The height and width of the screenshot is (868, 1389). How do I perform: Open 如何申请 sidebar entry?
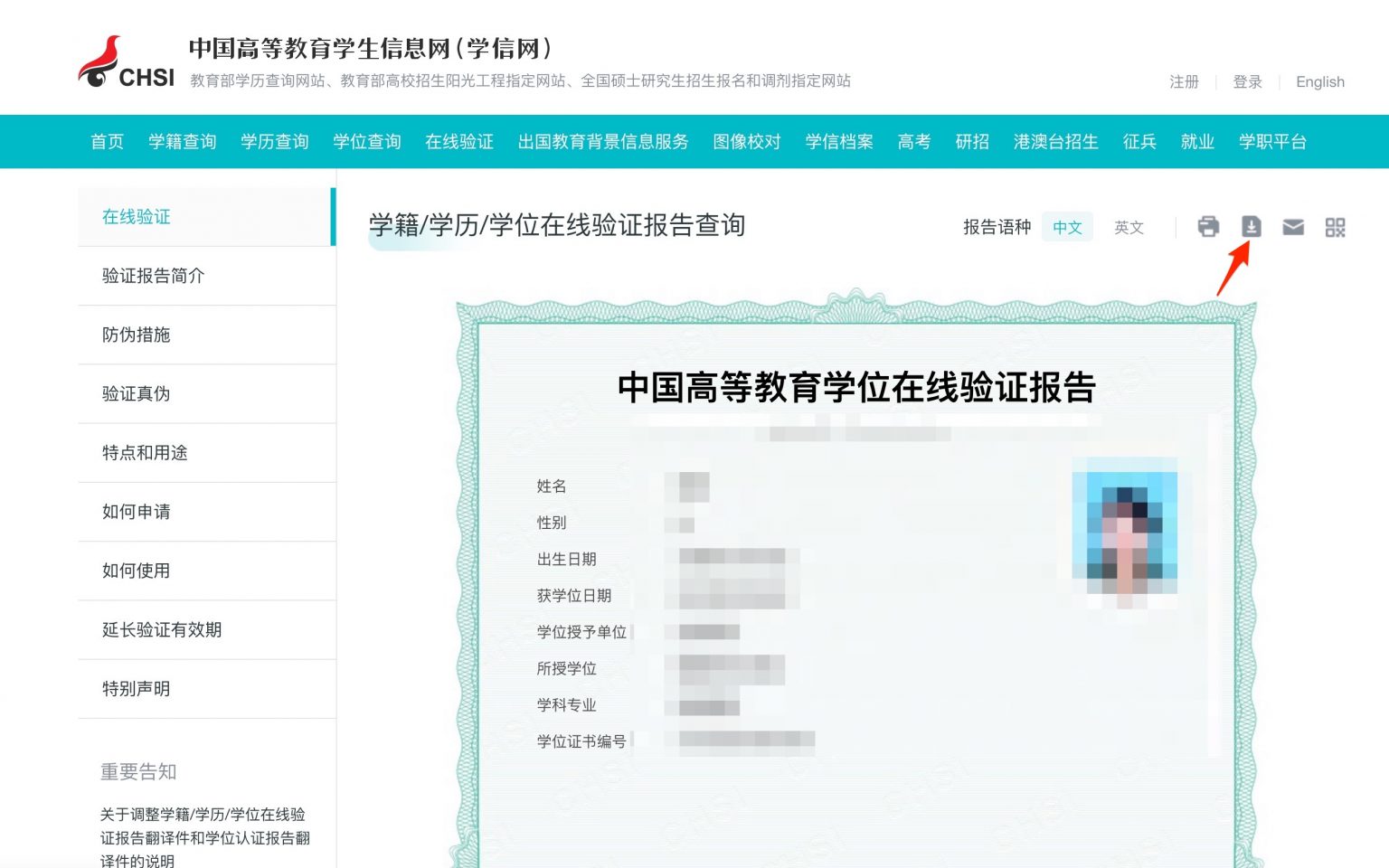point(136,512)
